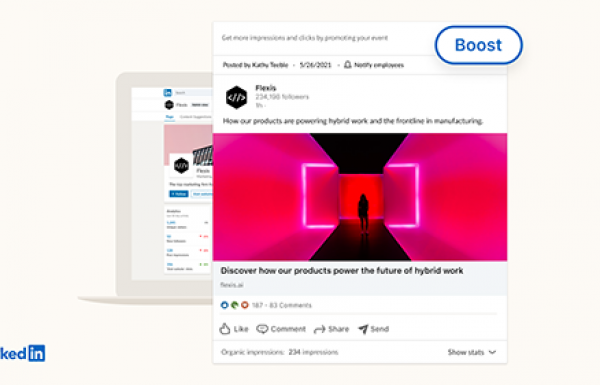This screenshot has height=385, width=600.
Task: Click the Boost button
Action: (478, 45)
